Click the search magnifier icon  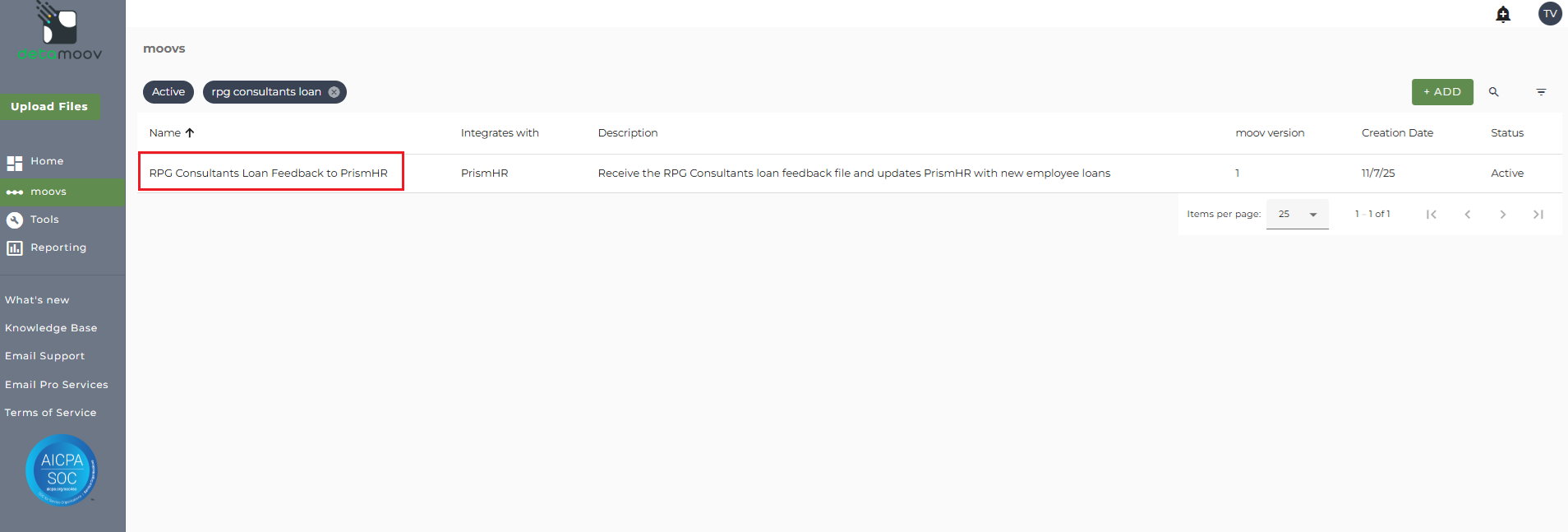coord(1494,92)
